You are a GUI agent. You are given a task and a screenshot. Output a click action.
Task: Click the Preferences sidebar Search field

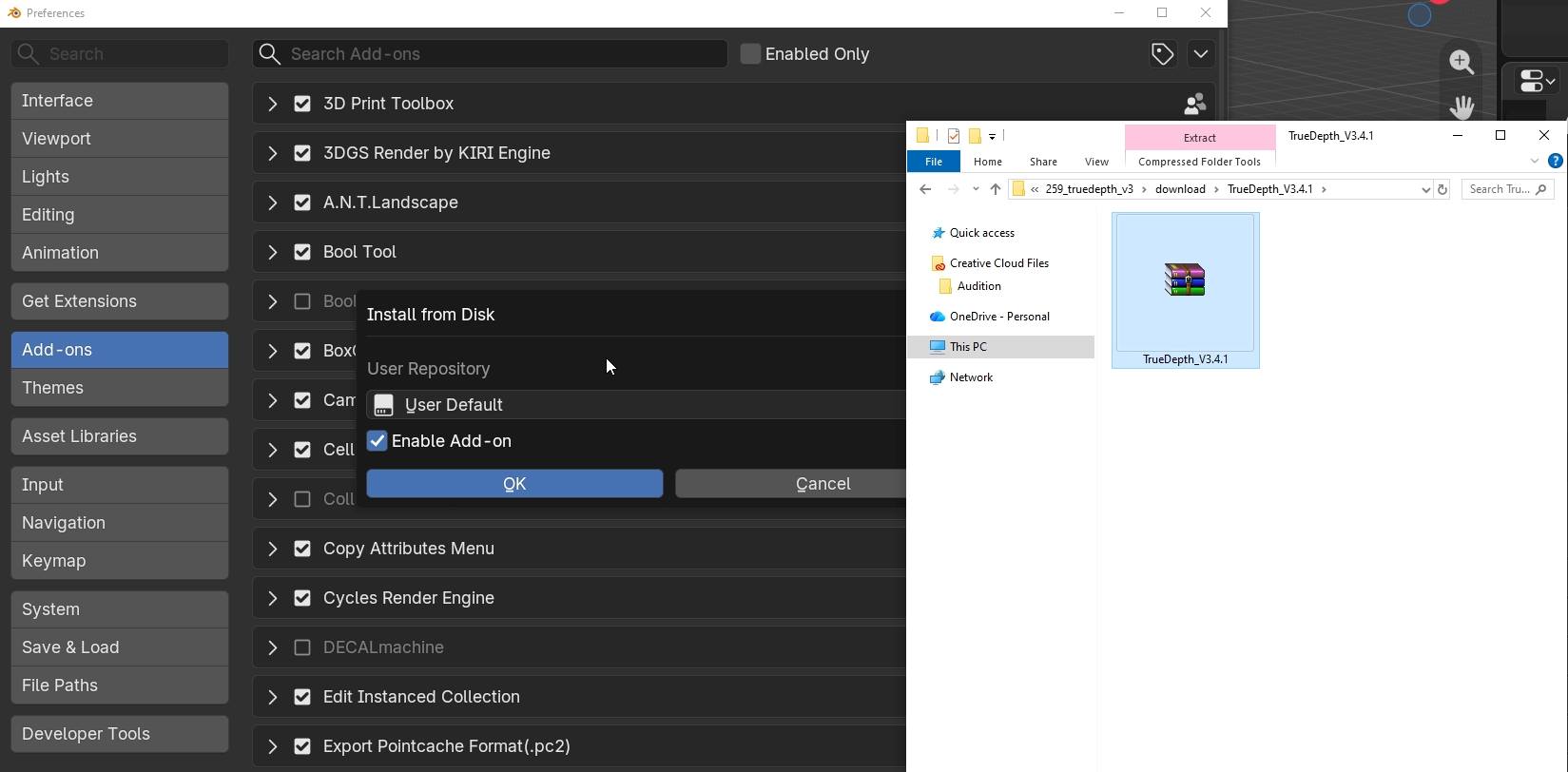[x=120, y=54]
